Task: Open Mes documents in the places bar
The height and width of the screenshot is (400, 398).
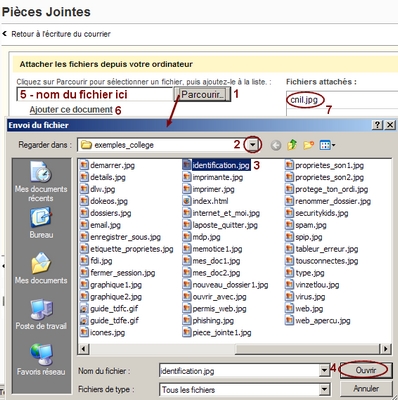Action: 41,269
